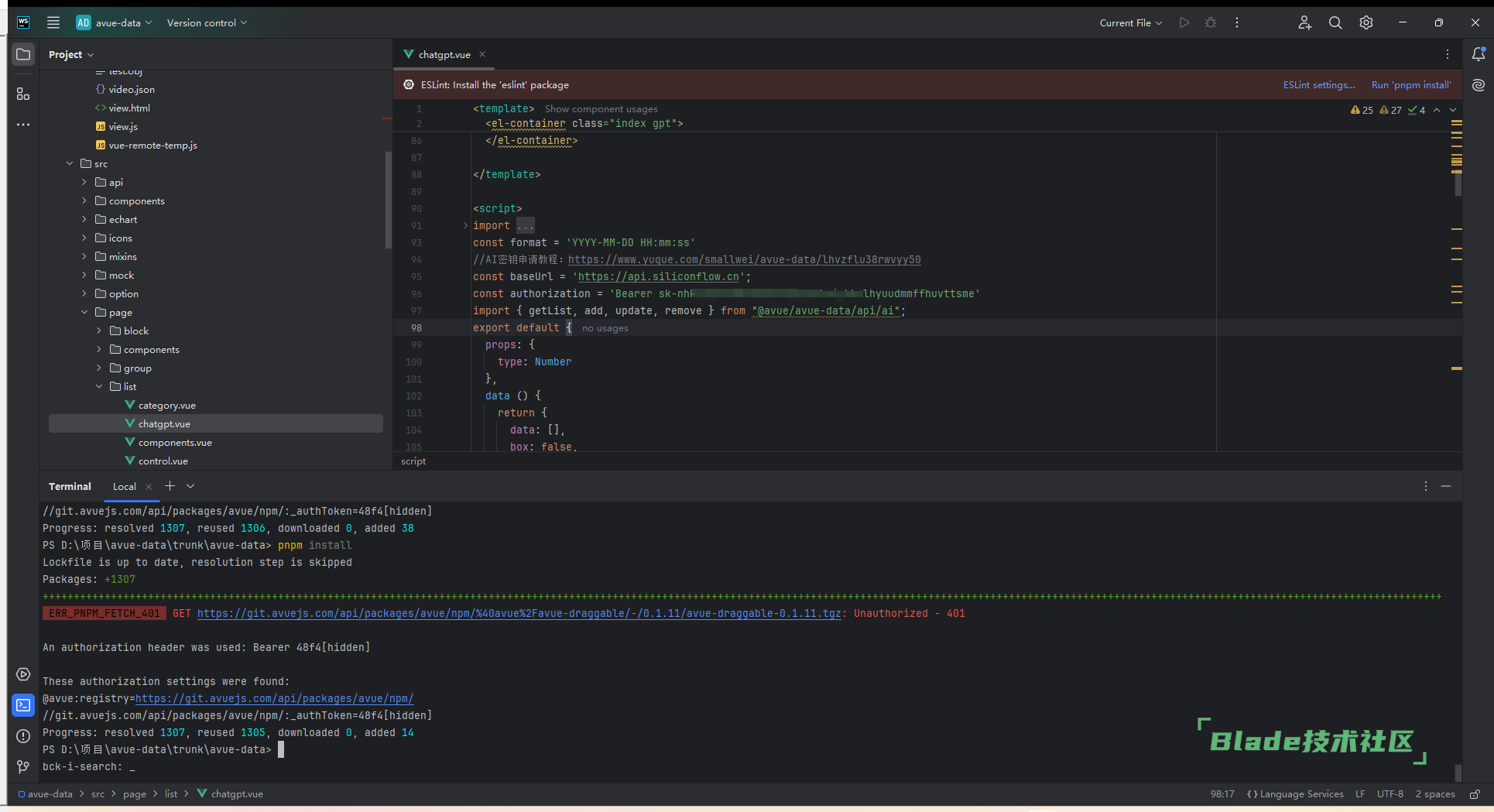1494x812 pixels.
Task: Collapse the list folder
Action: pos(99,386)
